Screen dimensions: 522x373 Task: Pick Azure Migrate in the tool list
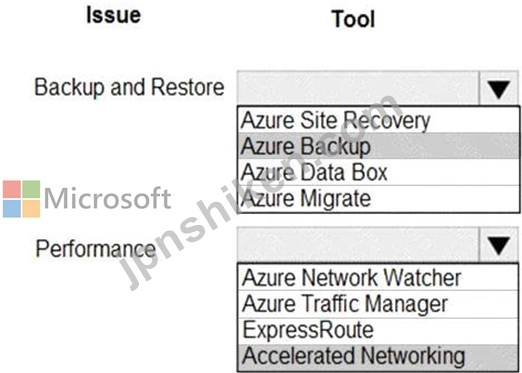click(379, 199)
